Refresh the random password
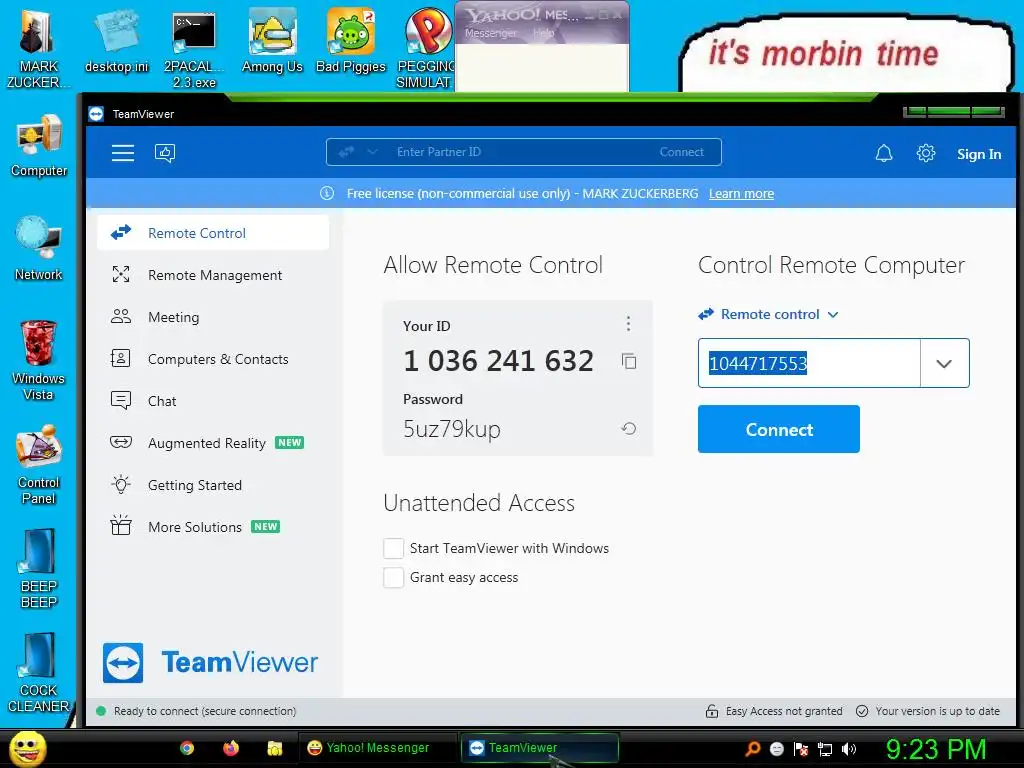 [x=628, y=428]
